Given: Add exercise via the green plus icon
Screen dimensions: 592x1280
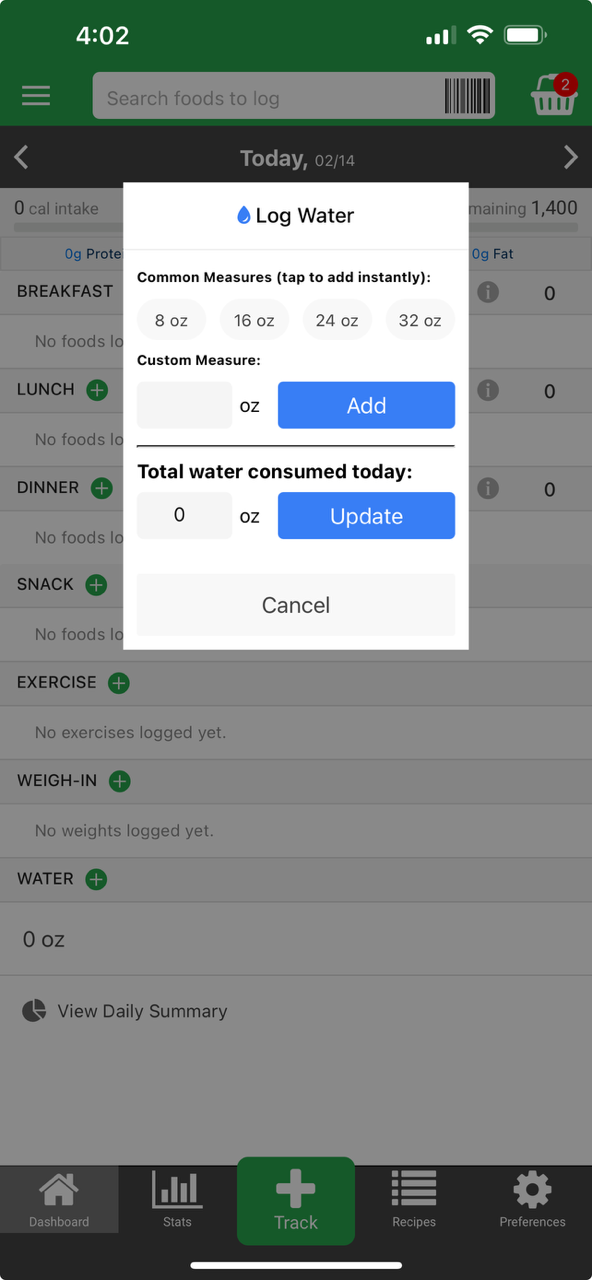Looking at the screenshot, I should (118, 683).
